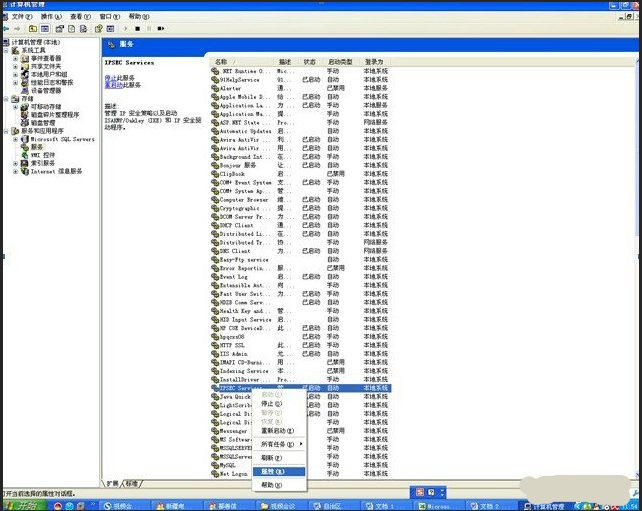The height and width of the screenshot is (511, 642).
Task: Click the Refresh toolbar icon
Action: (72, 29)
